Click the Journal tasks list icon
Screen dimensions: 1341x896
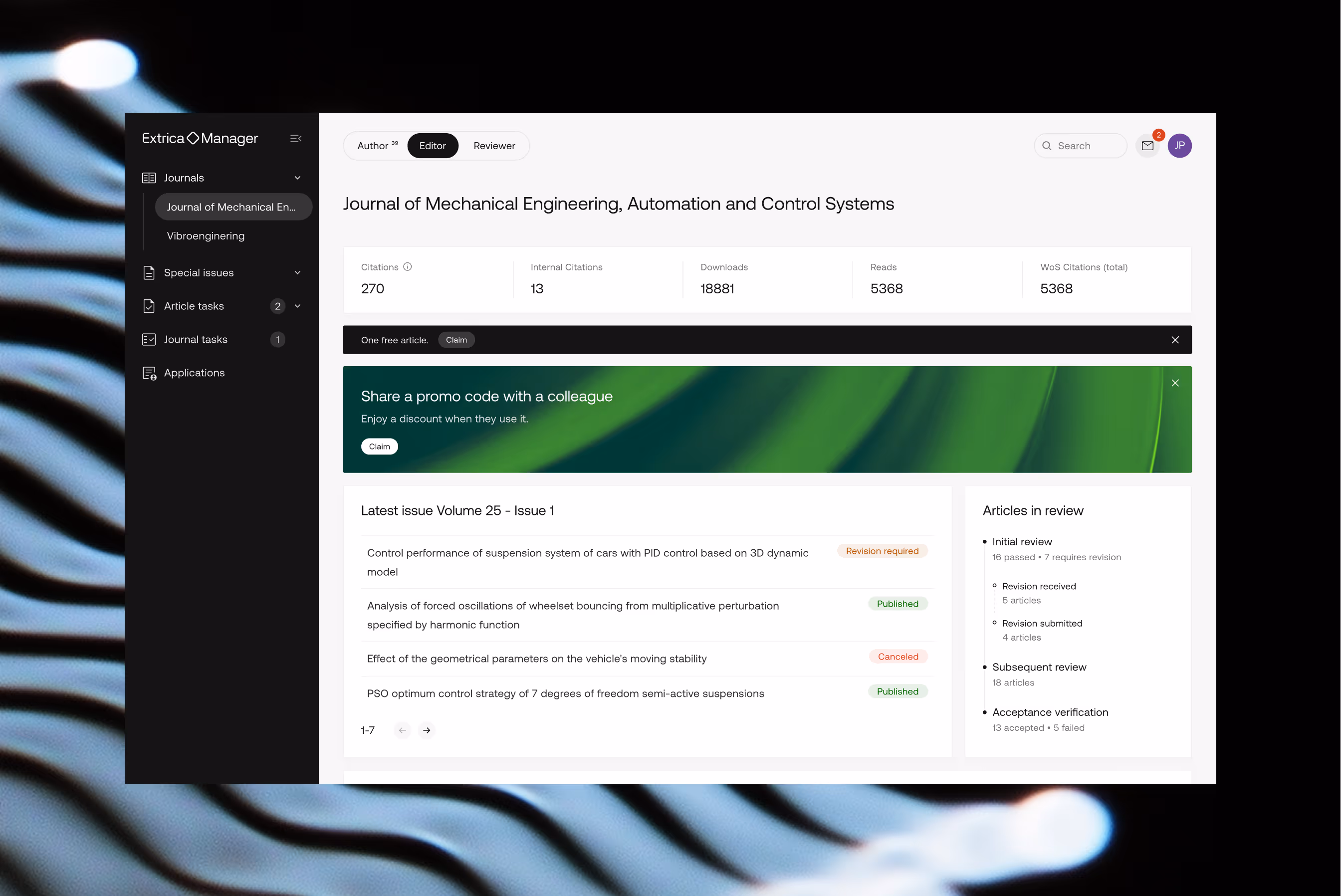(x=149, y=339)
